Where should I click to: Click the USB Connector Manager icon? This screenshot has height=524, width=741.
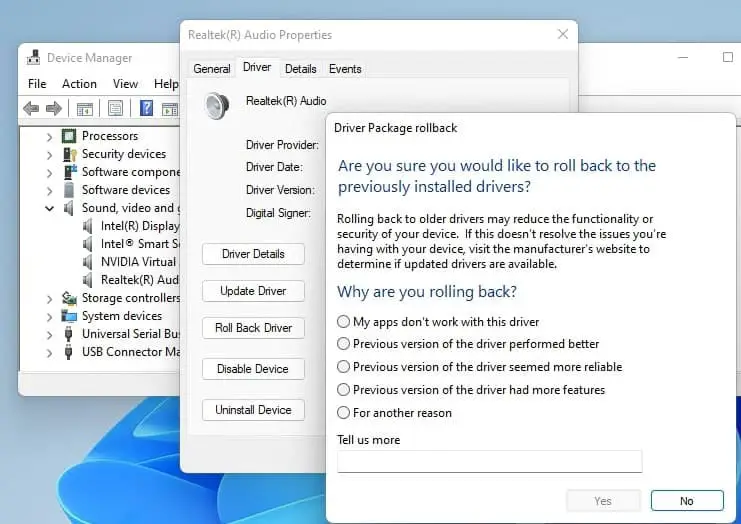coord(69,352)
